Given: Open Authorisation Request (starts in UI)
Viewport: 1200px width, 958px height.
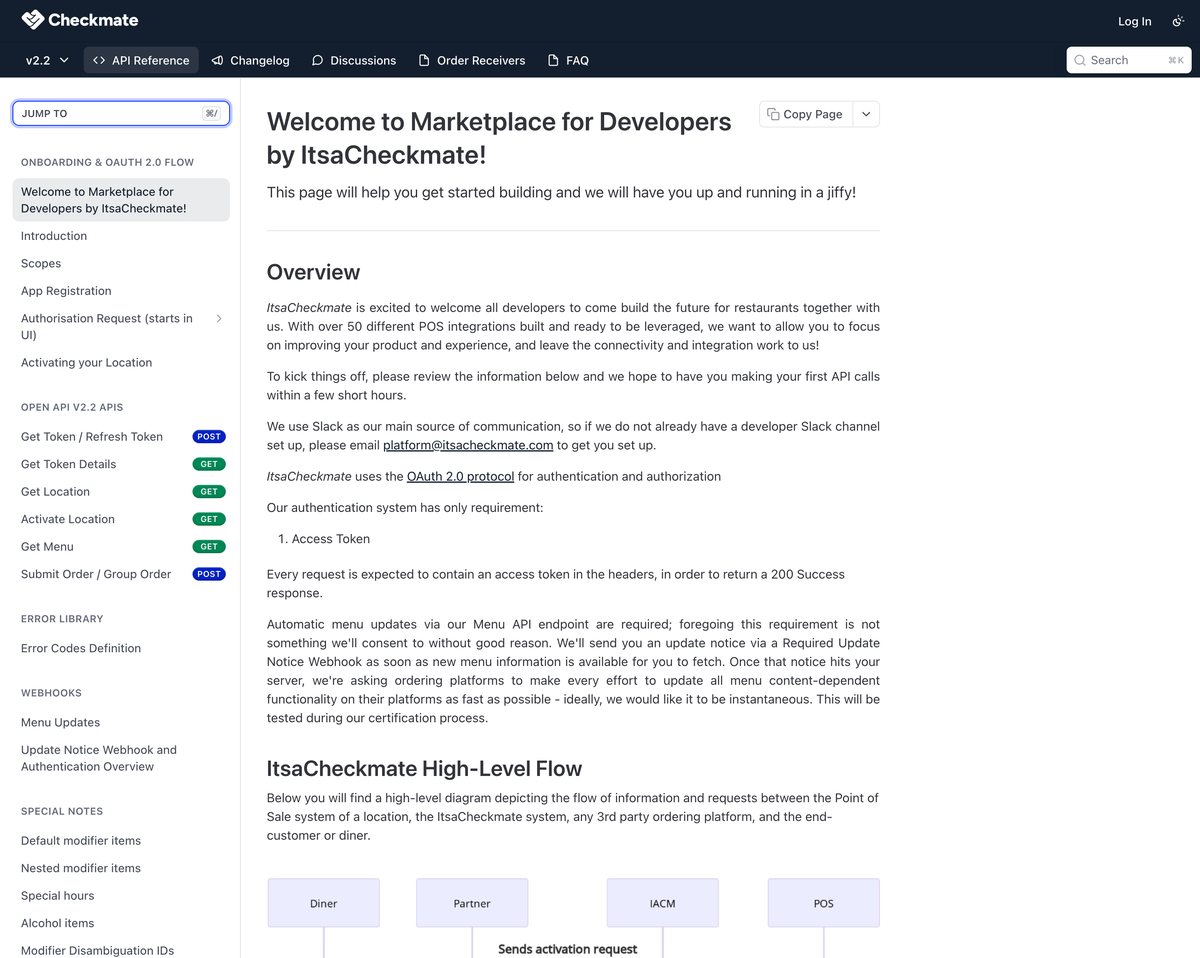Looking at the screenshot, I should click(107, 327).
